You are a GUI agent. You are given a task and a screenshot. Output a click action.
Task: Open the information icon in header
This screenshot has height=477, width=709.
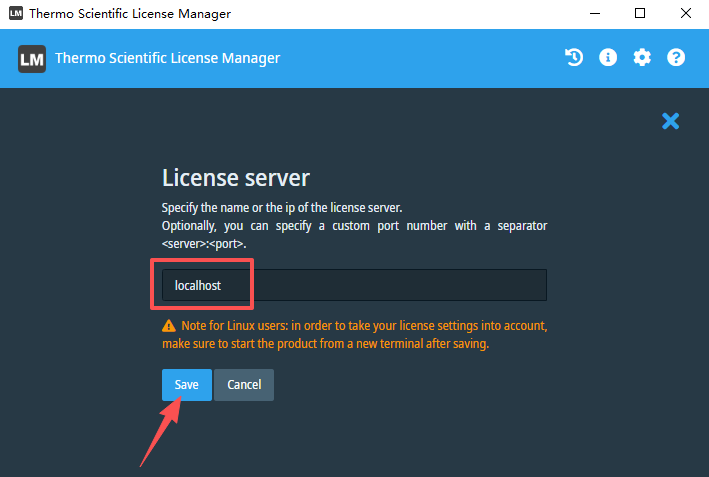coord(608,57)
